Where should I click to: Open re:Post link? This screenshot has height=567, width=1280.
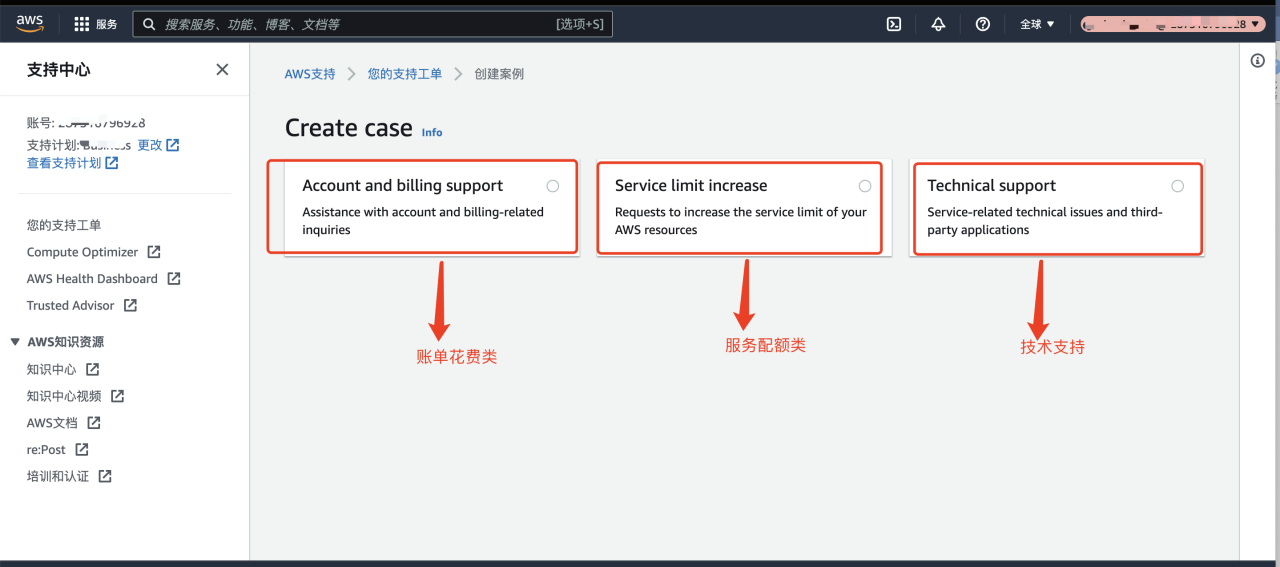click(x=47, y=449)
